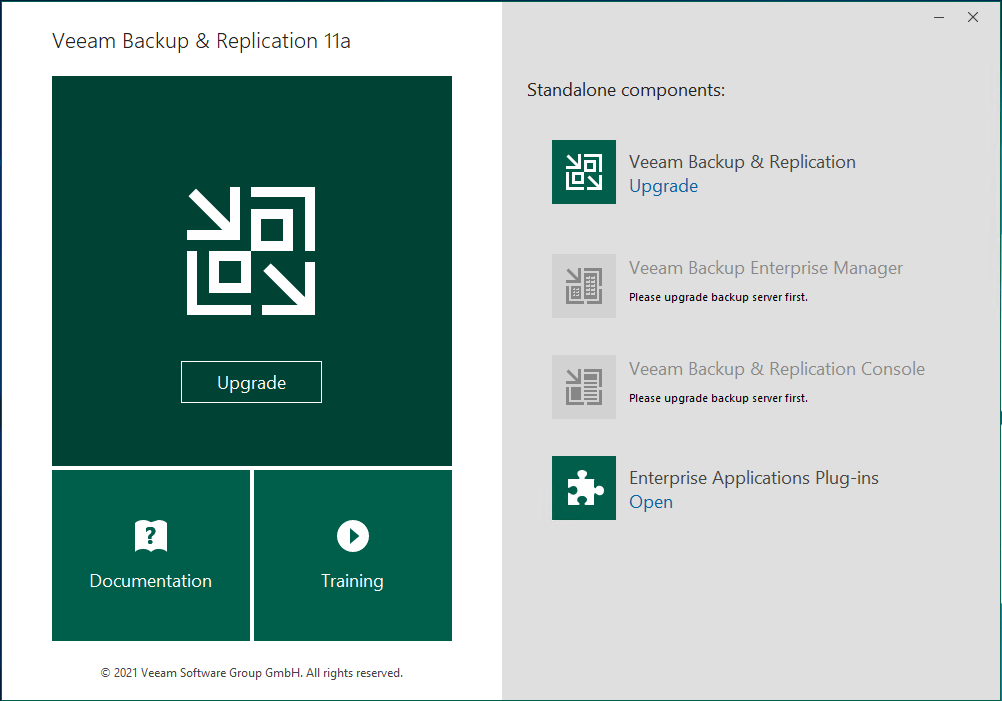This screenshot has width=1002, height=701.
Task: Click the upgrade notice under Replication Console
Action: pyautogui.click(x=718, y=398)
